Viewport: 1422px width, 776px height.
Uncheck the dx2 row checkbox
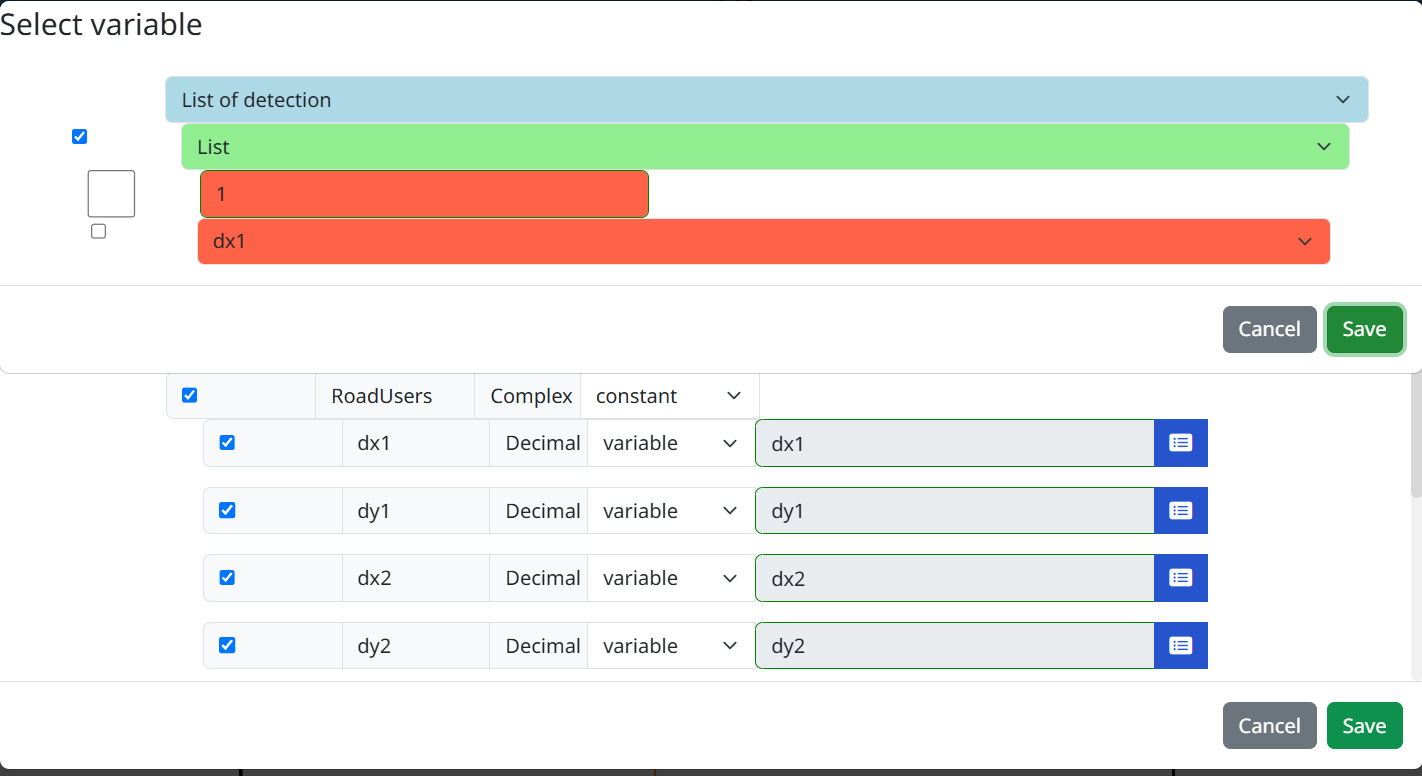pyautogui.click(x=227, y=577)
